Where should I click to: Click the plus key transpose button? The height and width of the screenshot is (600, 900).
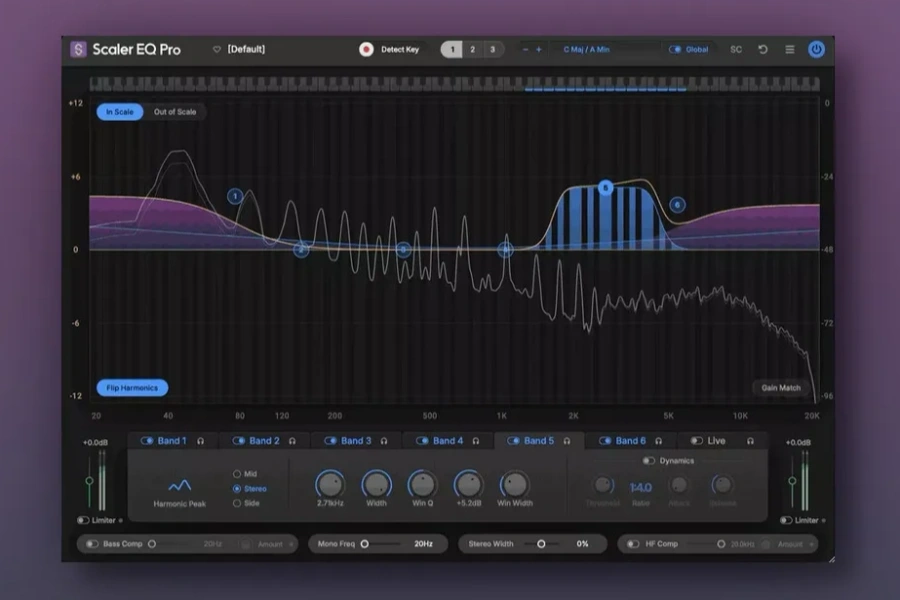538,49
